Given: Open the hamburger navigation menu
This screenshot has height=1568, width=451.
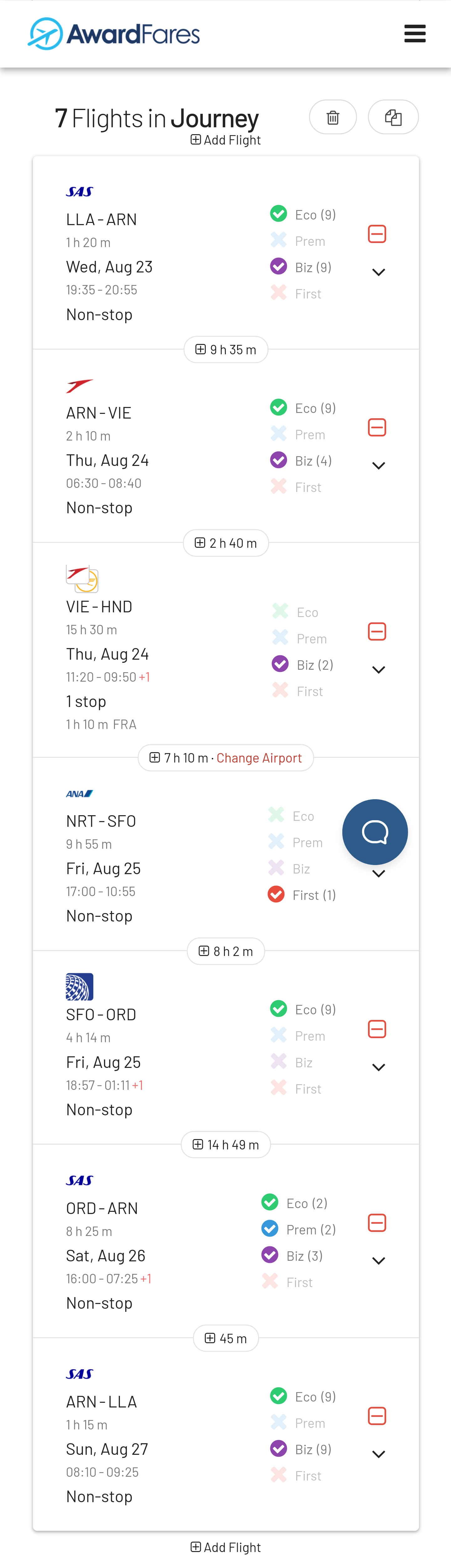Looking at the screenshot, I should tap(415, 34).
